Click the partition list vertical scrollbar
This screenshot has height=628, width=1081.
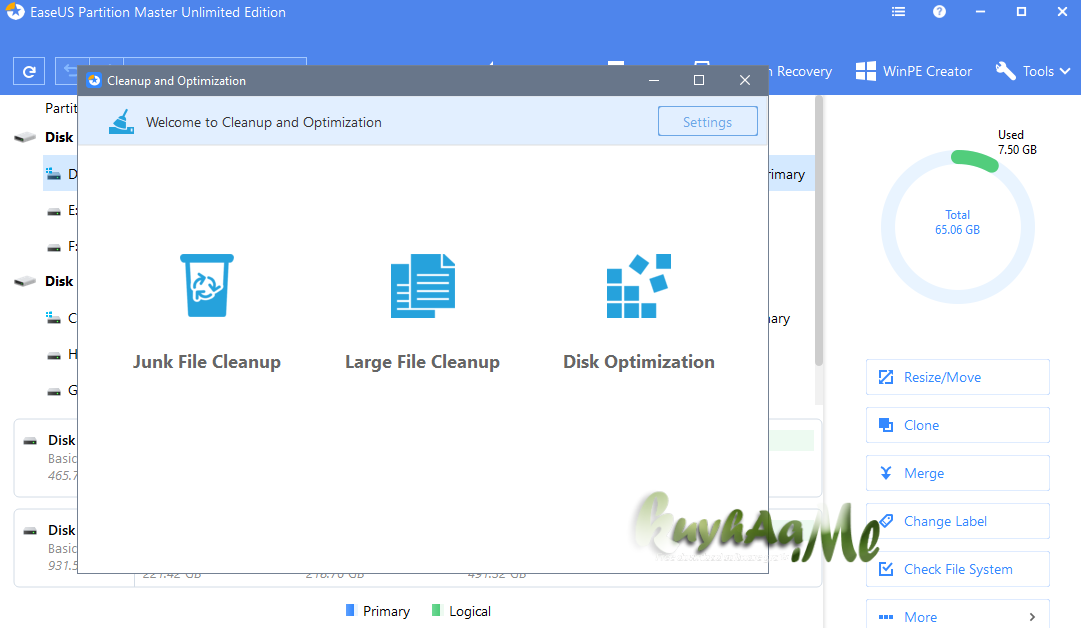click(x=819, y=230)
